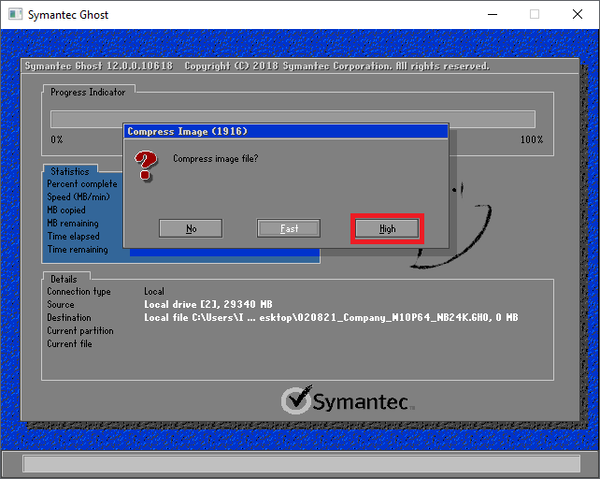
Task: Click the 0% progress label
Action: click(57, 140)
